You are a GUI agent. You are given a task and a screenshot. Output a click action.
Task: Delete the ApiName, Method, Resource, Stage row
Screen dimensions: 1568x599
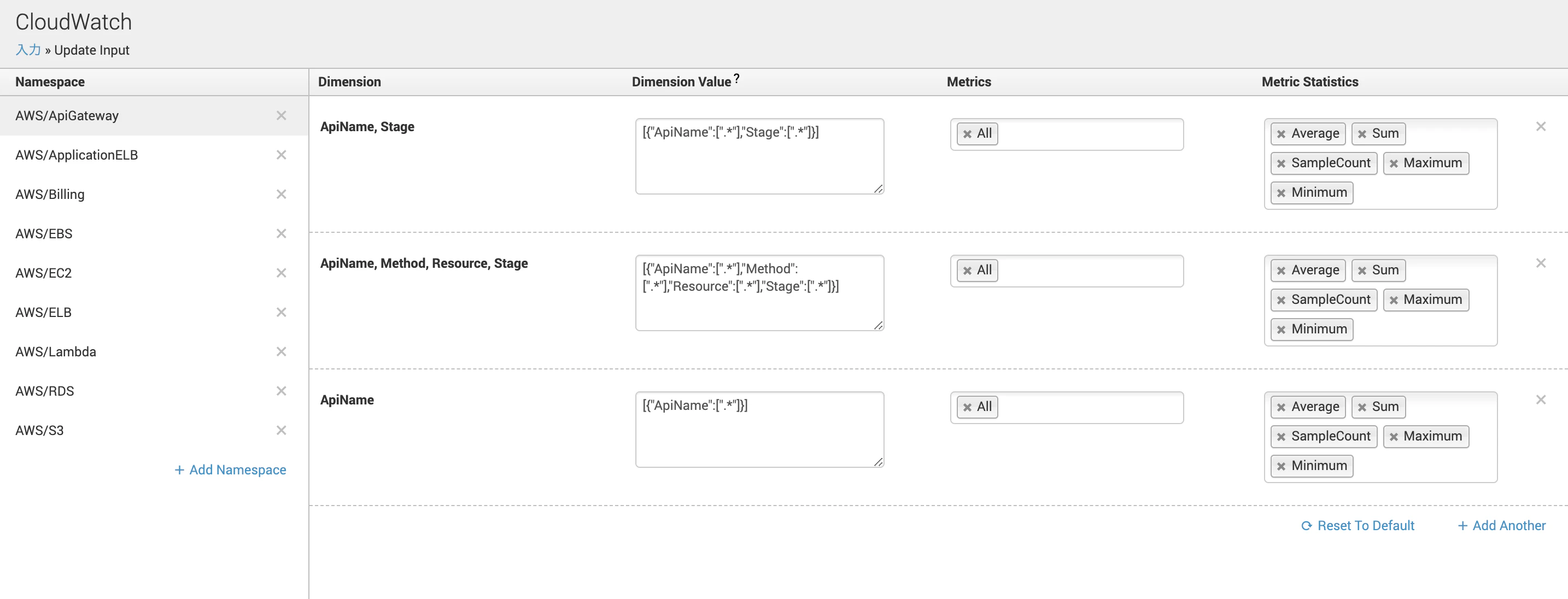(1541, 263)
